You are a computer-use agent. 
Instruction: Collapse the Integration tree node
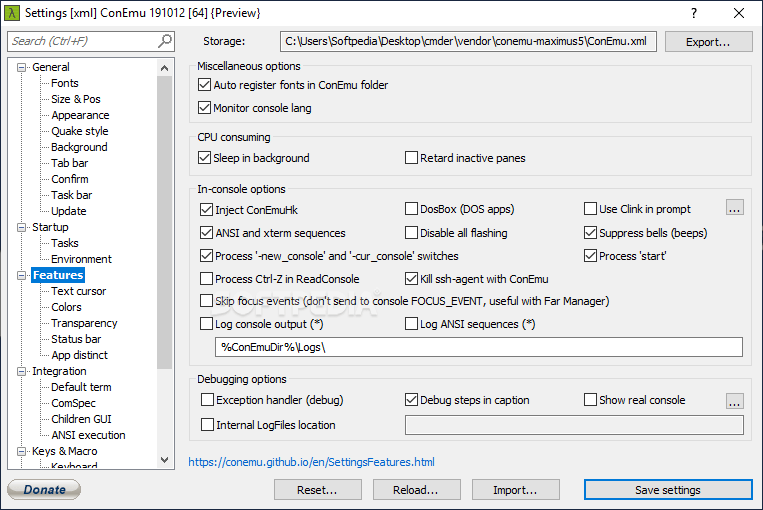point(21,371)
